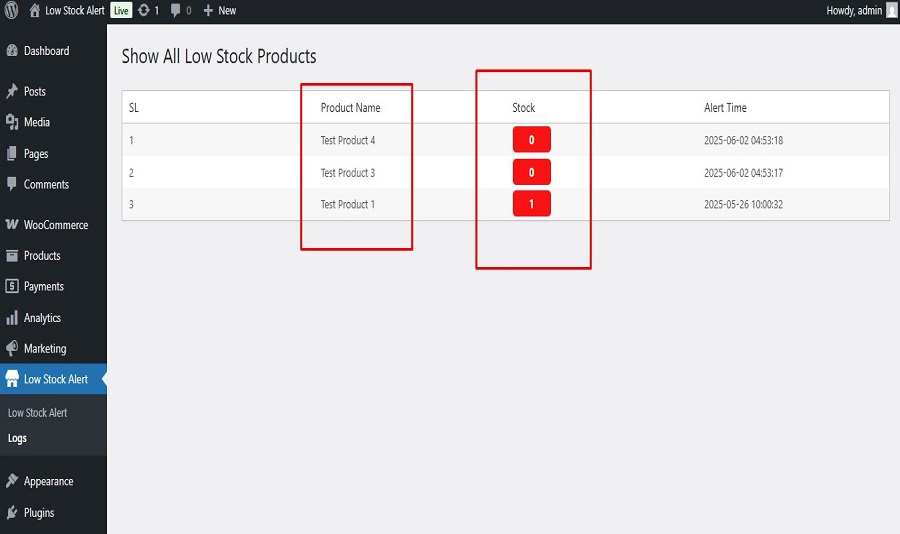Select the Logs submenu item
The height and width of the screenshot is (534, 900).
tap(17, 438)
